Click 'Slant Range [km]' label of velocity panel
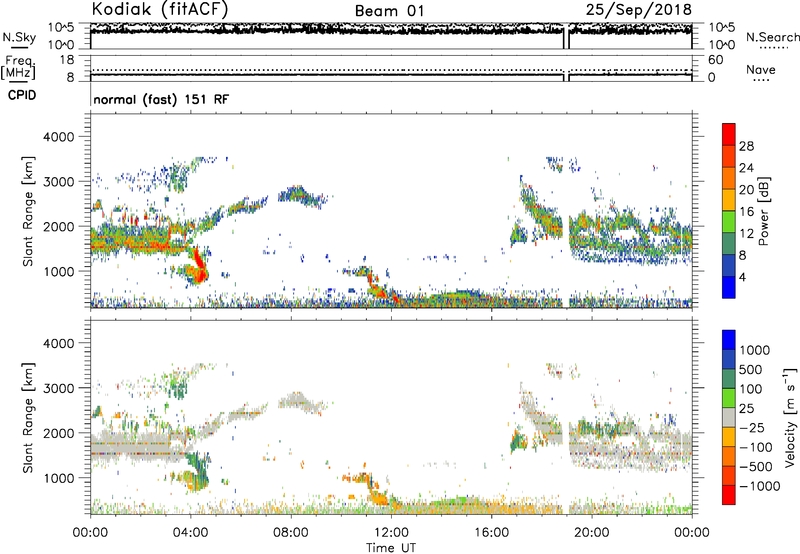 click(28, 418)
